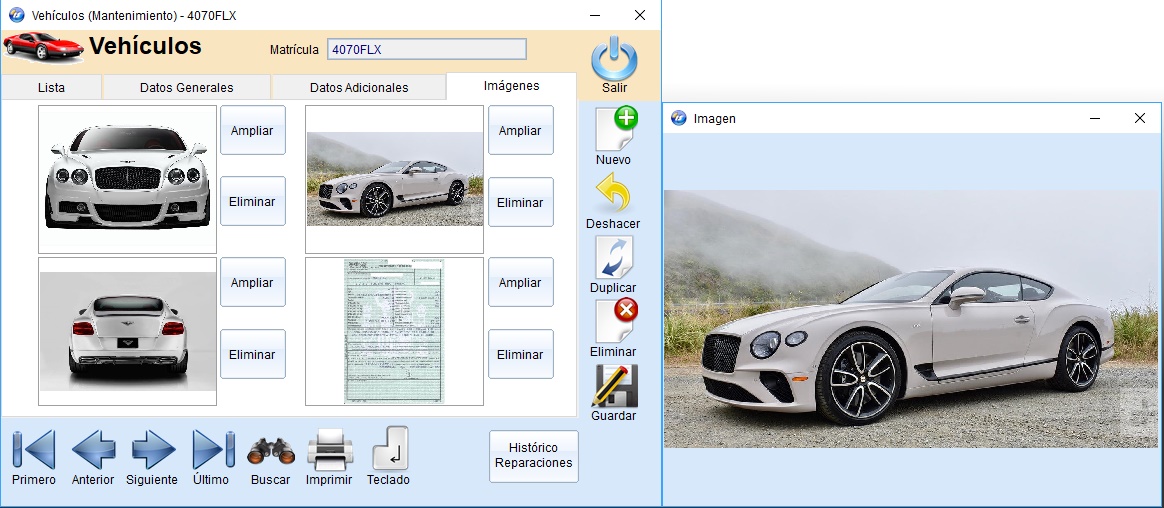The width and height of the screenshot is (1164, 508).
Task: Delete the scanned document image with Eliminar
Action: 520,355
